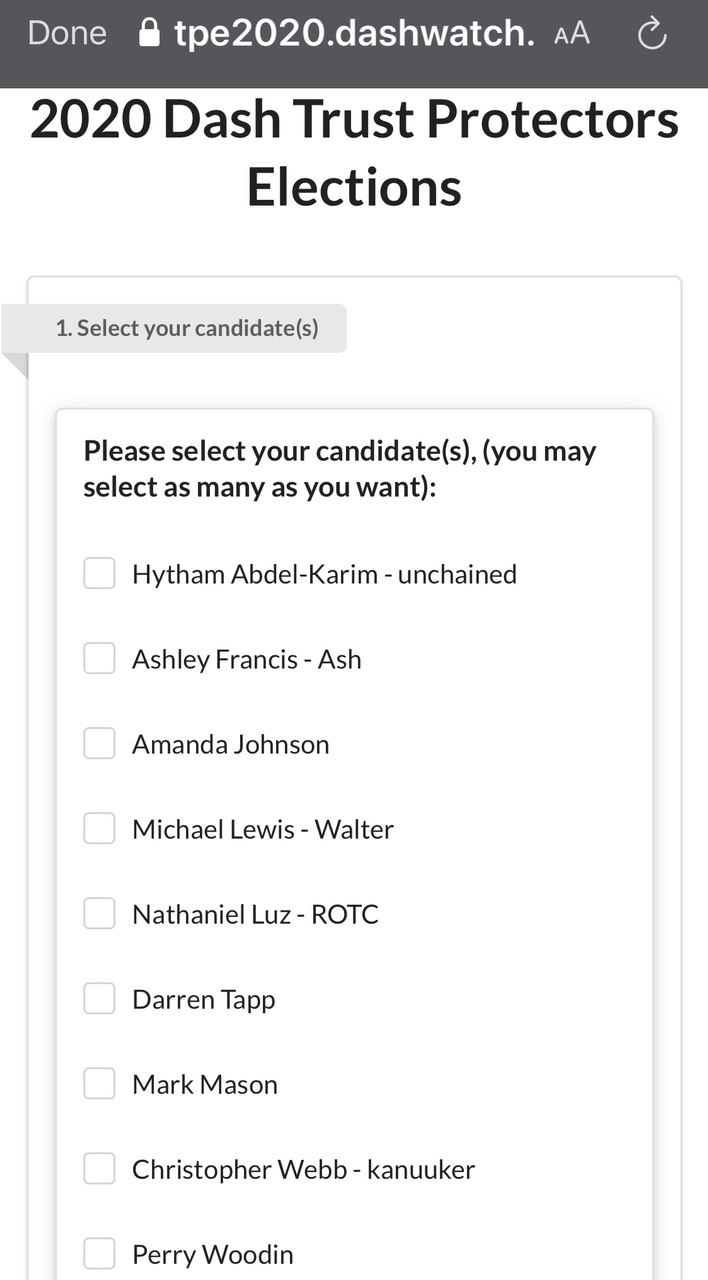The width and height of the screenshot is (708, 1280).
Task: Select the Darren Tapp checkbox
Action: 99,999
